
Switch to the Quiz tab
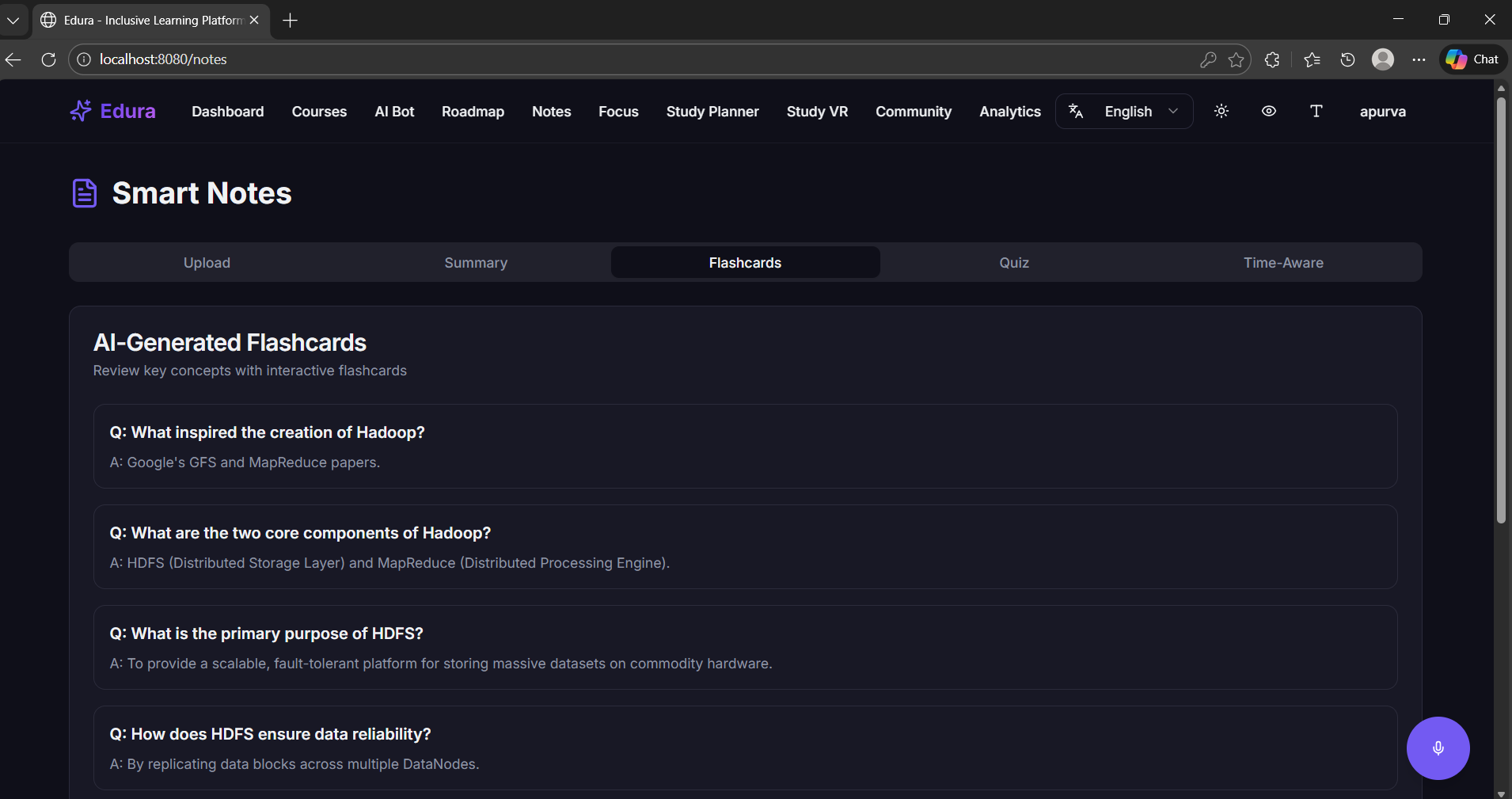1014,262
